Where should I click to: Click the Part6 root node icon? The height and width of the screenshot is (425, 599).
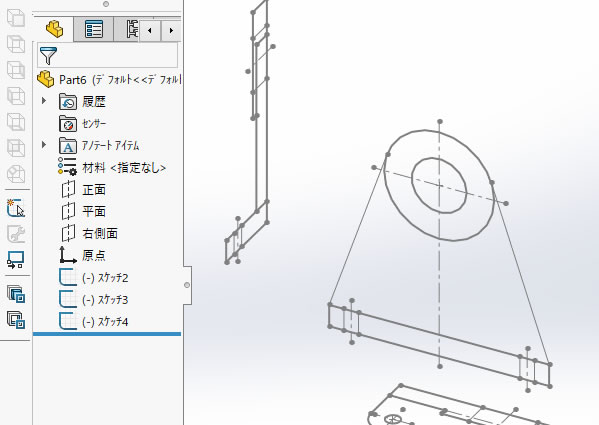(45, 79)
